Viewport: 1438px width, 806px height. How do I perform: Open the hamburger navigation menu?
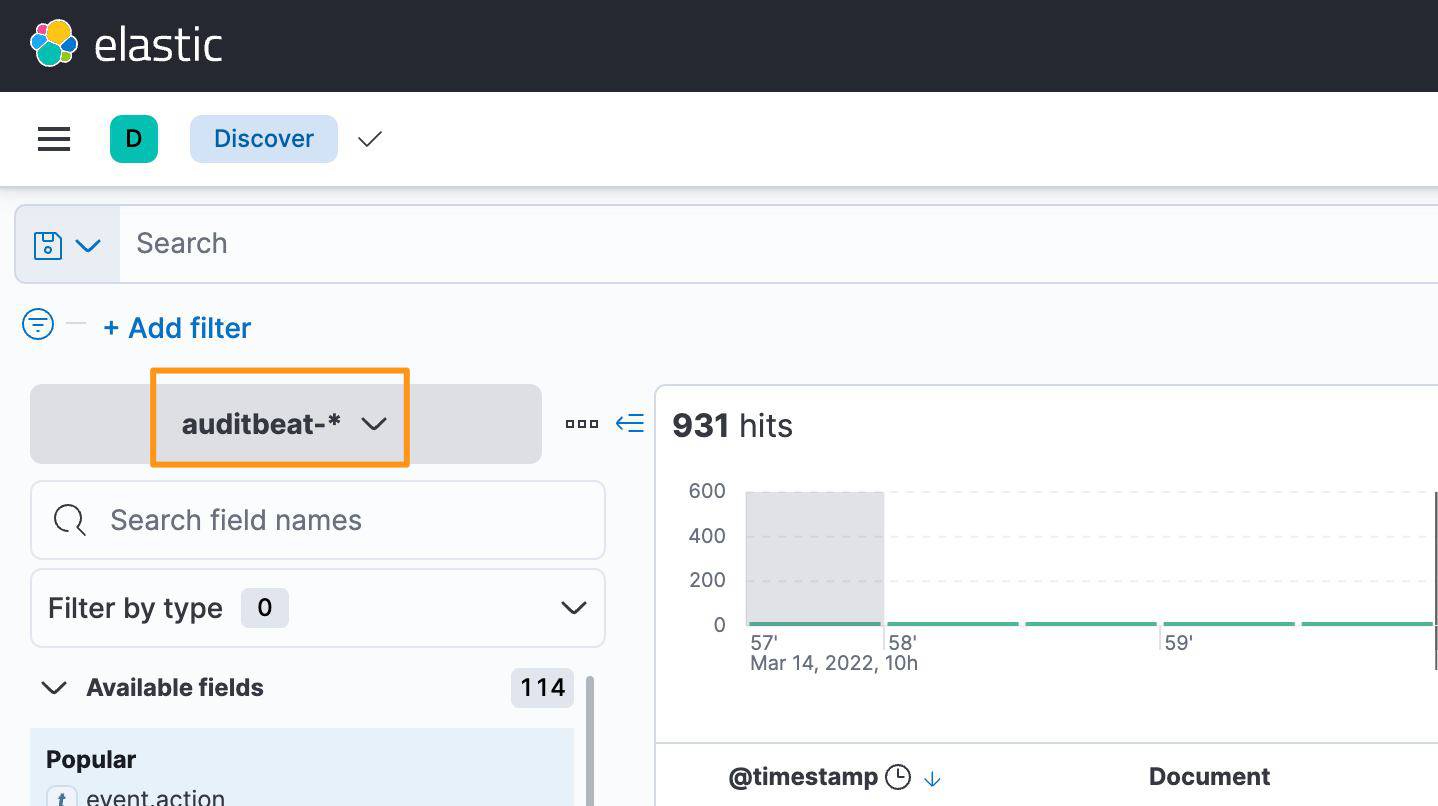(x=54, y=139)
